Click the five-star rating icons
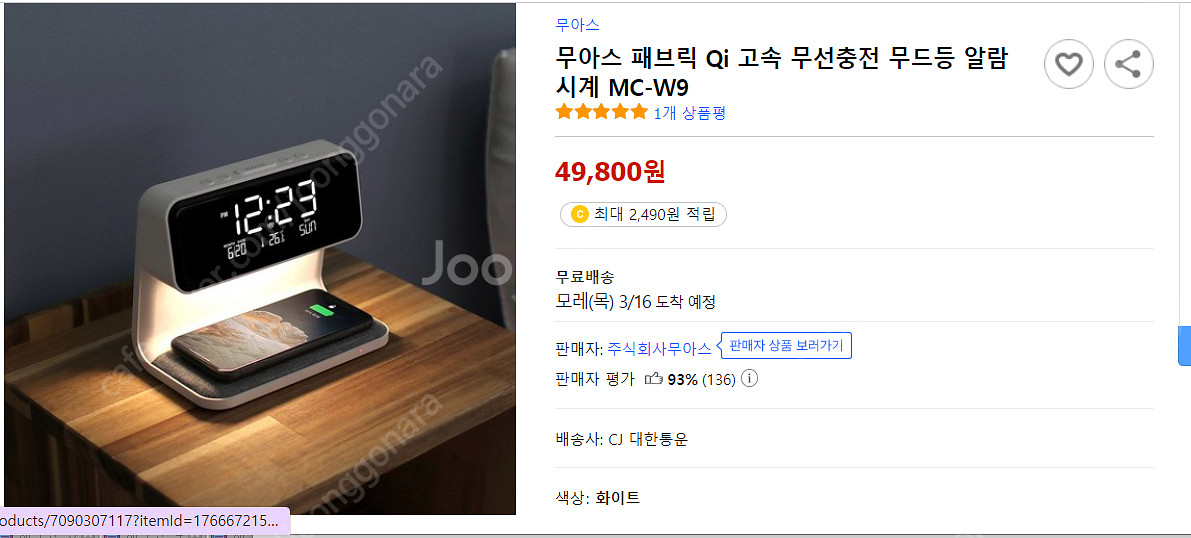The image size is (1191, 538). [602, 113]
